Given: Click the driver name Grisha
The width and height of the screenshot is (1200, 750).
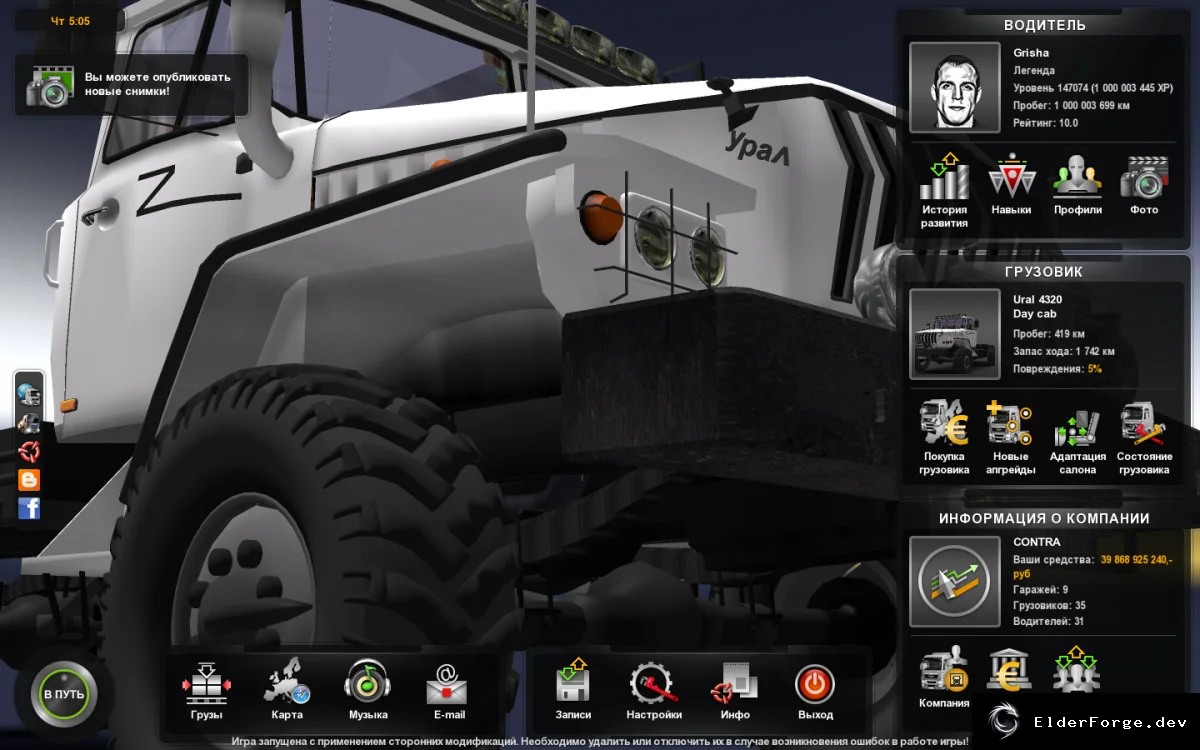Looking at the screenshot, I should click(1031, 53).
